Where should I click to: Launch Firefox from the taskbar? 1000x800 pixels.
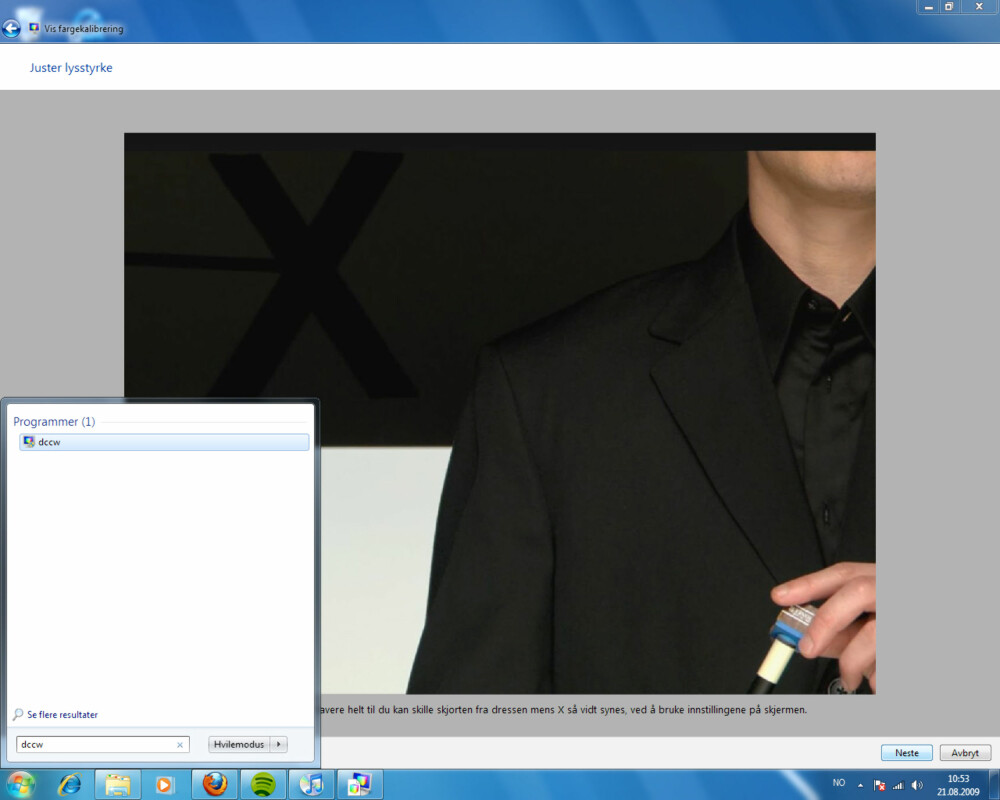[215, 785]
